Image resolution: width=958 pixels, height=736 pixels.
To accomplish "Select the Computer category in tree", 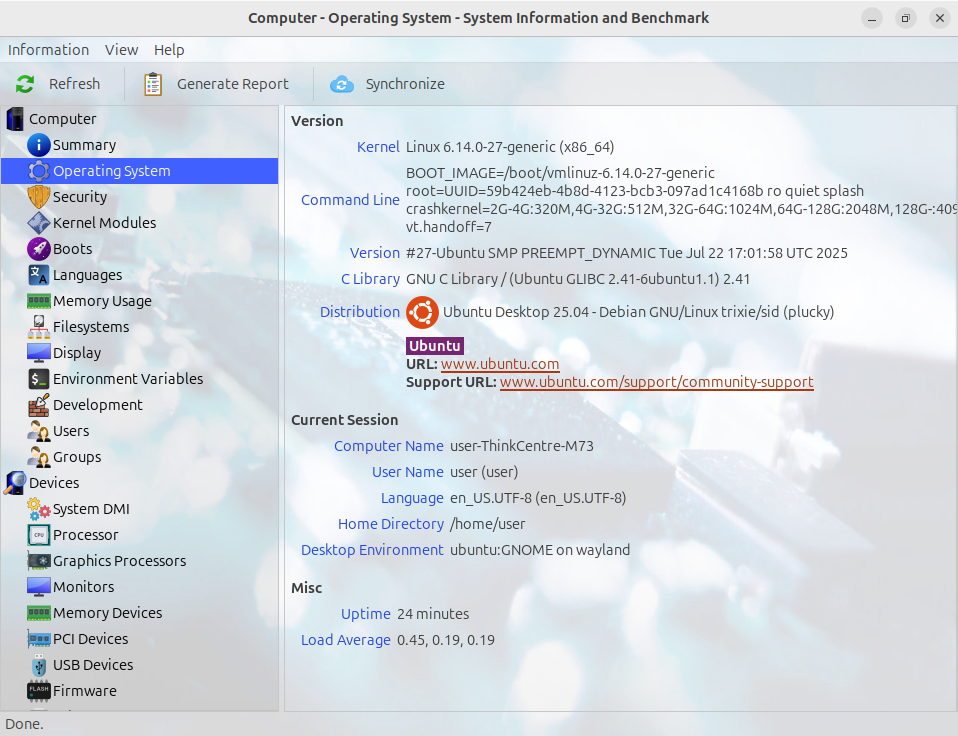I will click(x=62, y=118).
